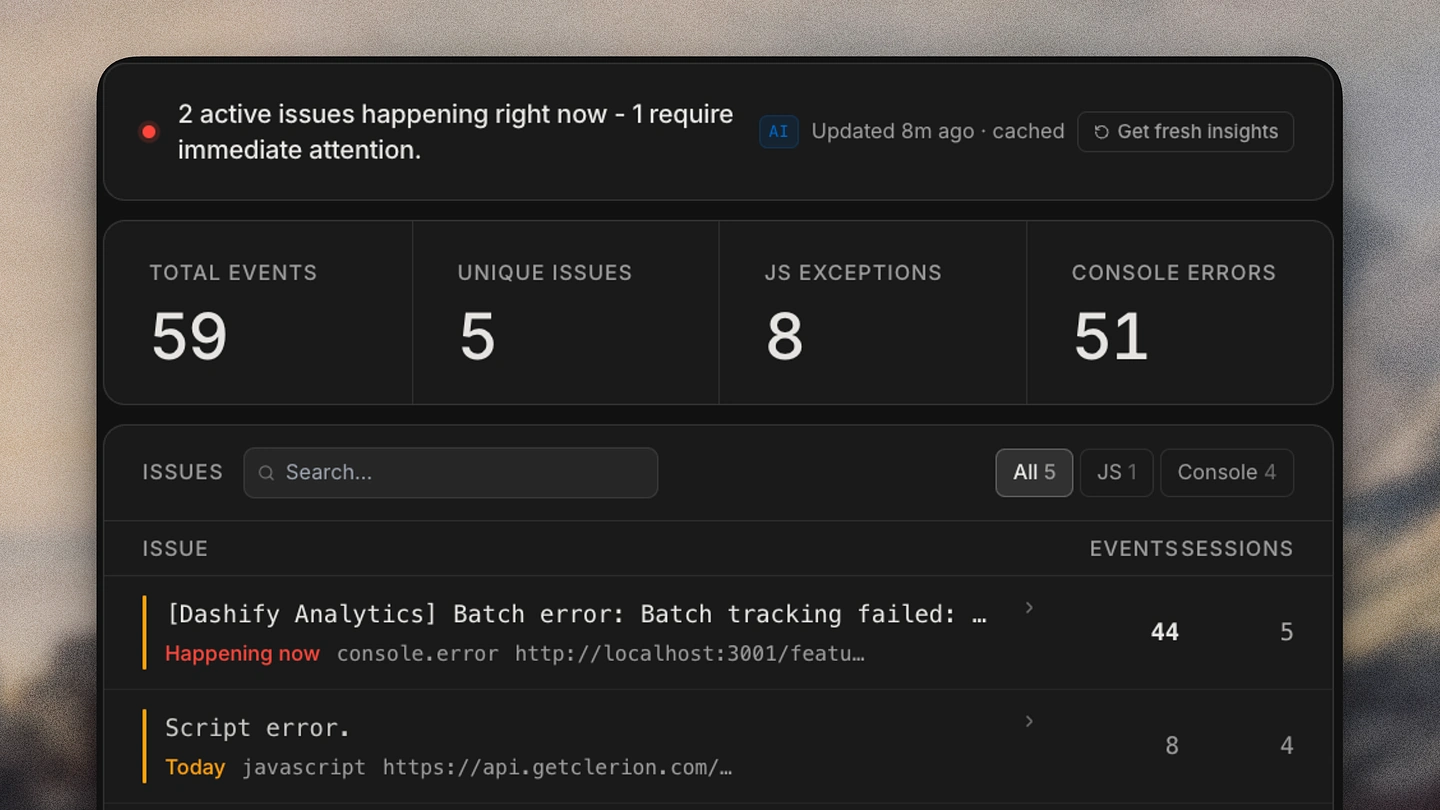Click the EVENTS column header
This screenshot has width=1440, height=810.
(1134, 549)
